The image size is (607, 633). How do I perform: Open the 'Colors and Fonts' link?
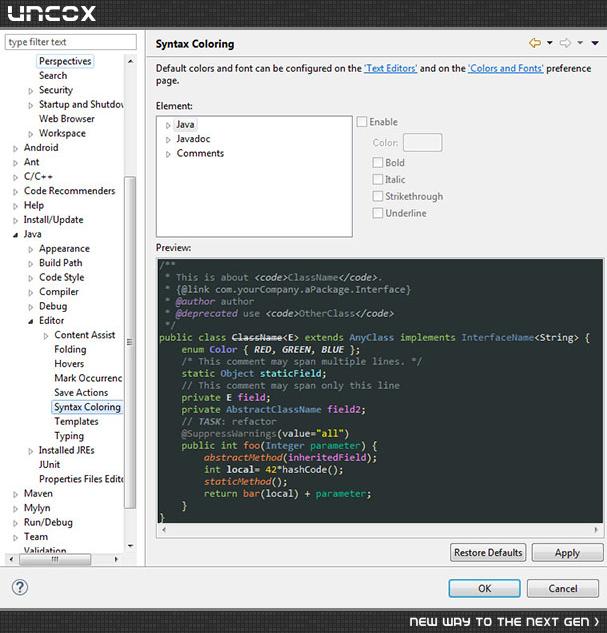506,68
